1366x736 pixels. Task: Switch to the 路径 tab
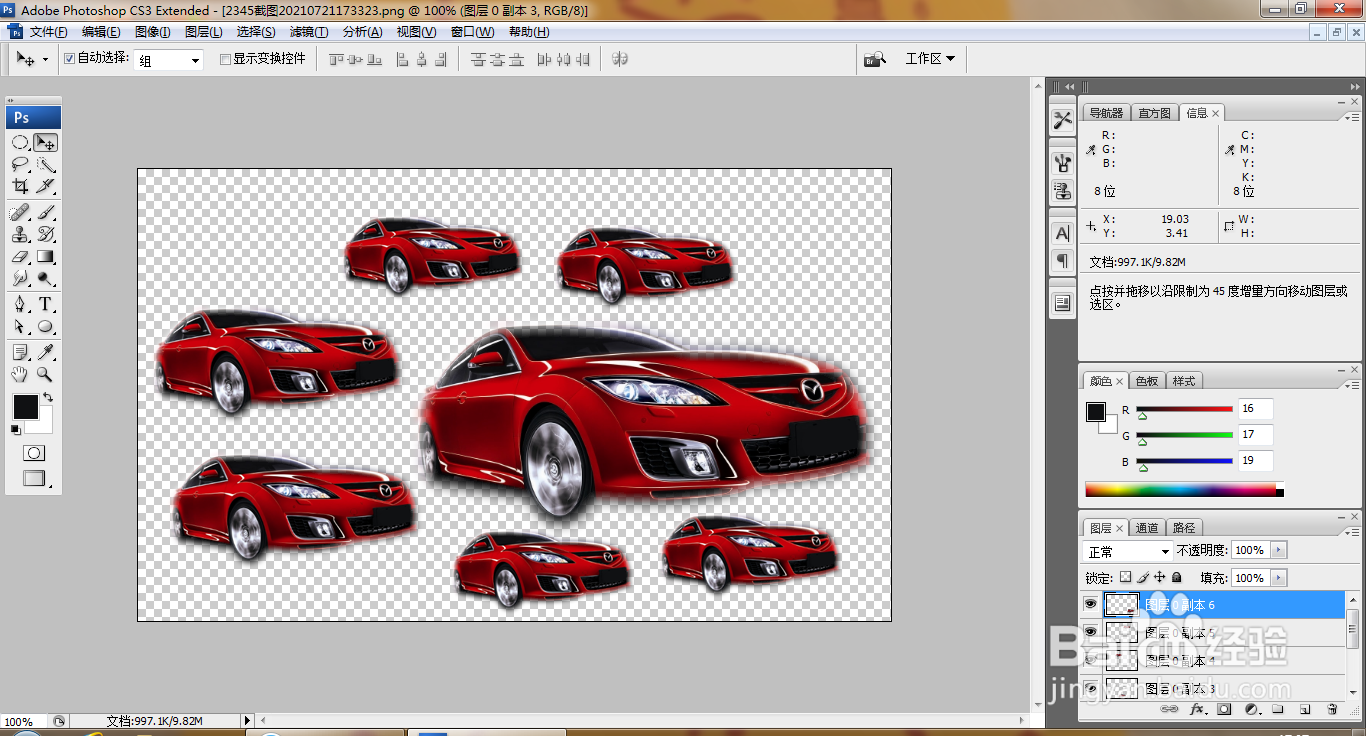click(x=1184, y=528)
